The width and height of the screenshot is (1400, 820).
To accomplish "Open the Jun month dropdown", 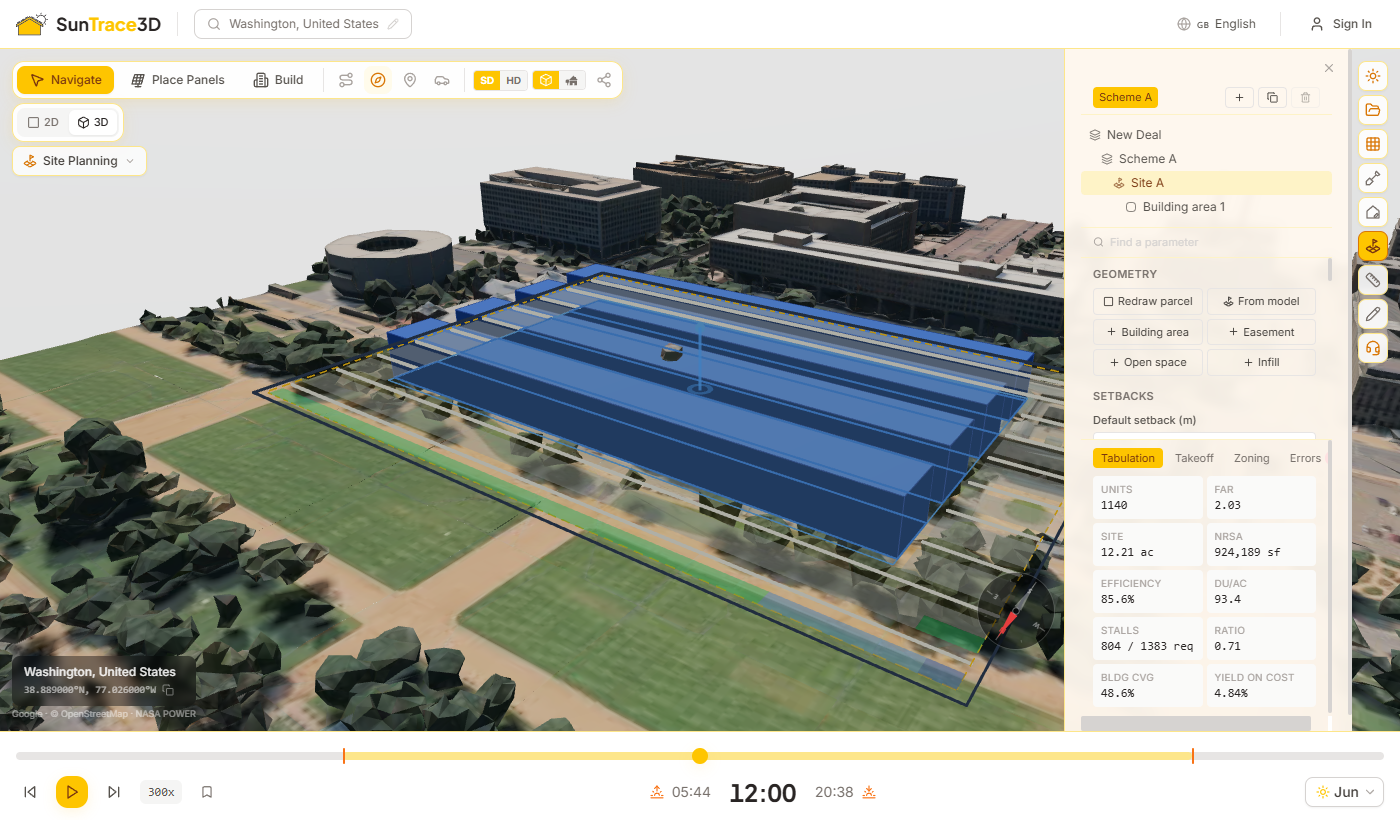I will point(1344,792).
